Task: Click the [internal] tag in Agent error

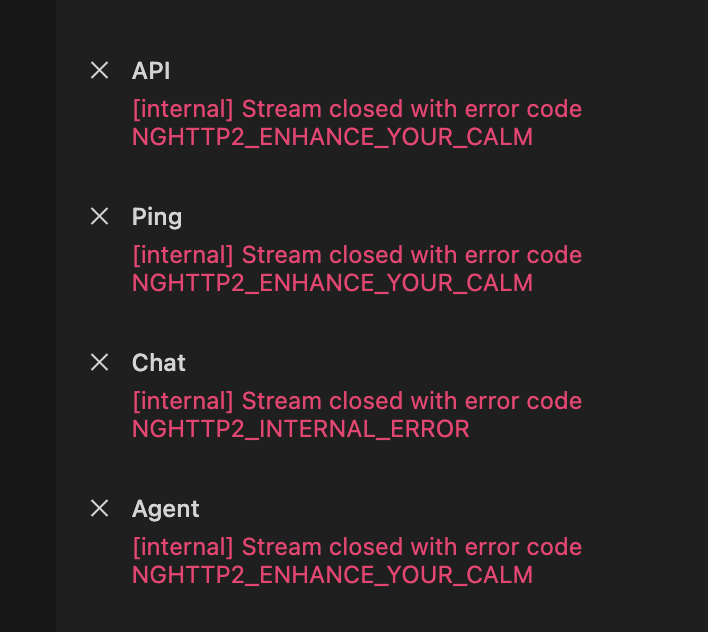Action: pyautogui.click(x=182, y=547)
